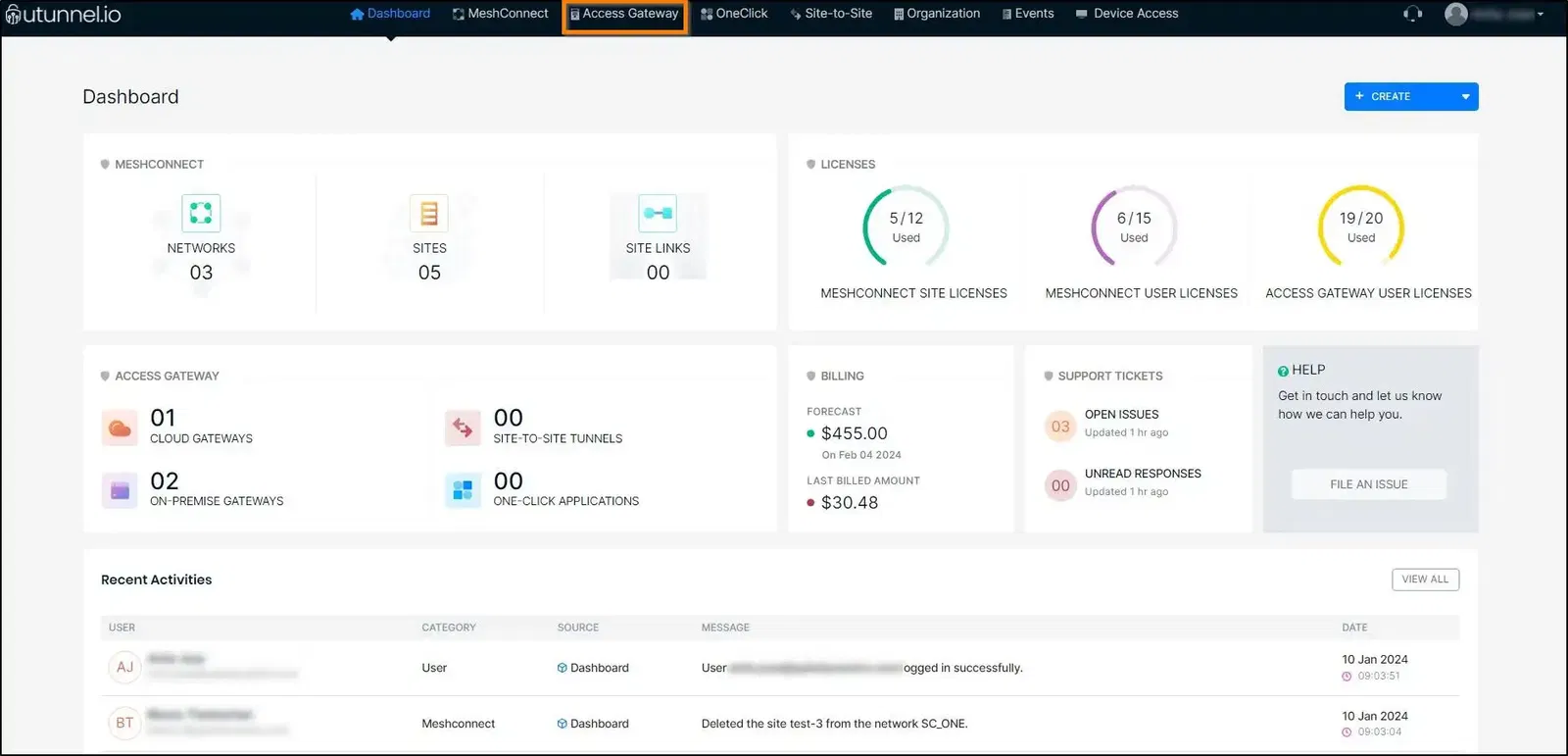Image resolution: width=1568 pixels, height=756 pixels.
Task: Click the Networks icon
Action: [x=201, y=213]
